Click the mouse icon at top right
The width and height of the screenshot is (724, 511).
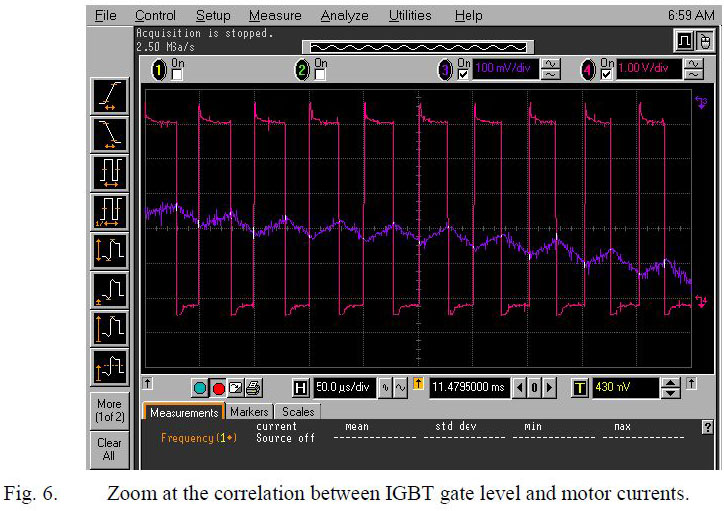(x=704, y=39)
